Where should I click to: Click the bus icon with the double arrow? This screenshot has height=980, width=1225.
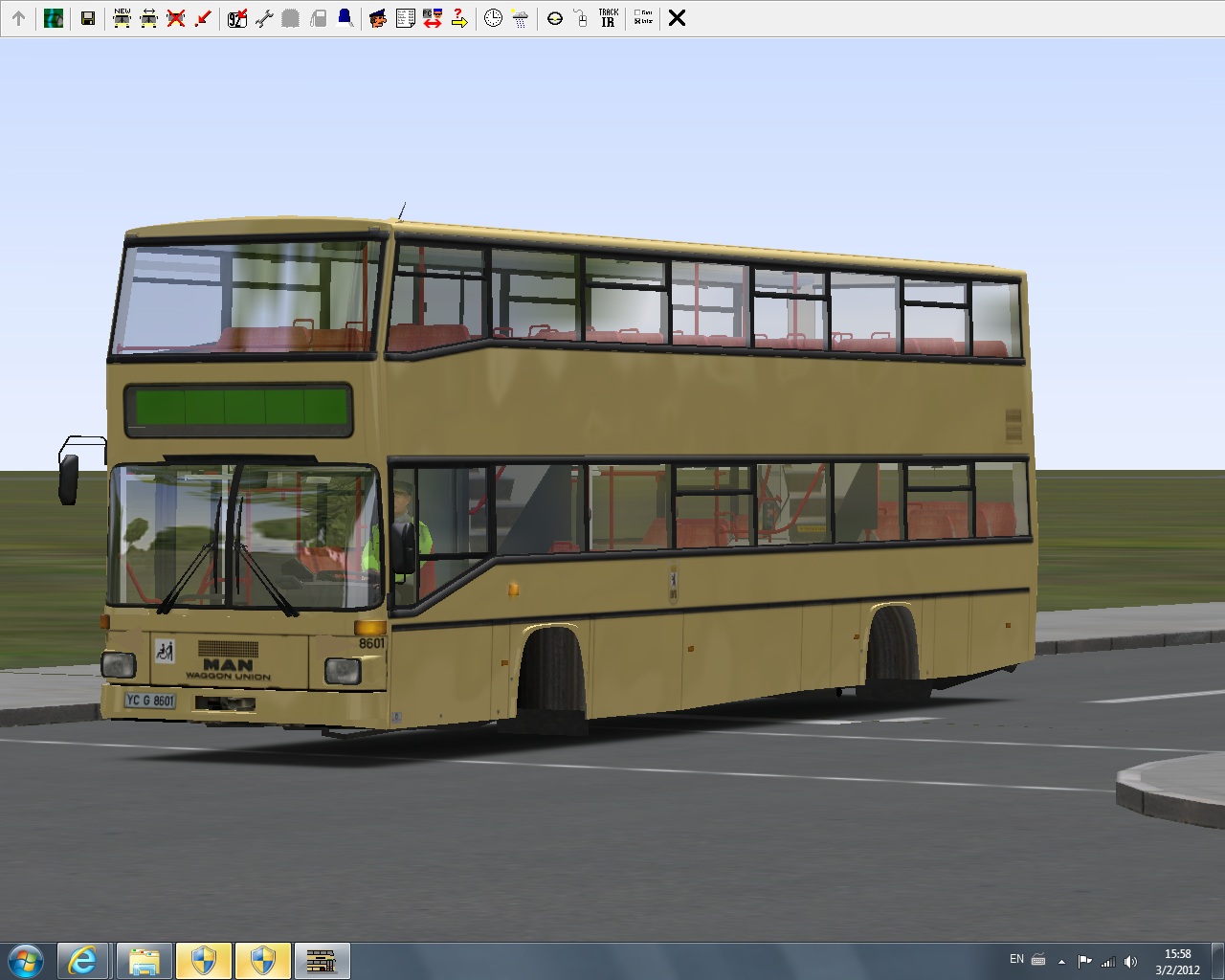[x=148, y=18]
